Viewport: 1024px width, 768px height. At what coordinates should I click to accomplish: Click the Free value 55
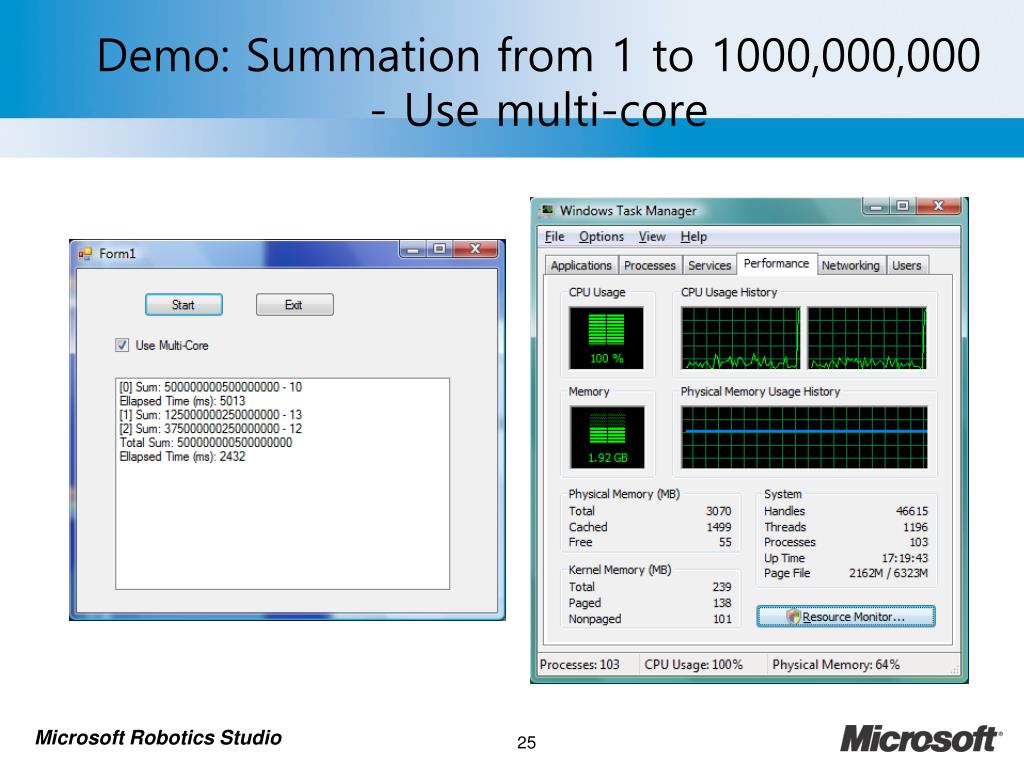(x=725, y=543)
